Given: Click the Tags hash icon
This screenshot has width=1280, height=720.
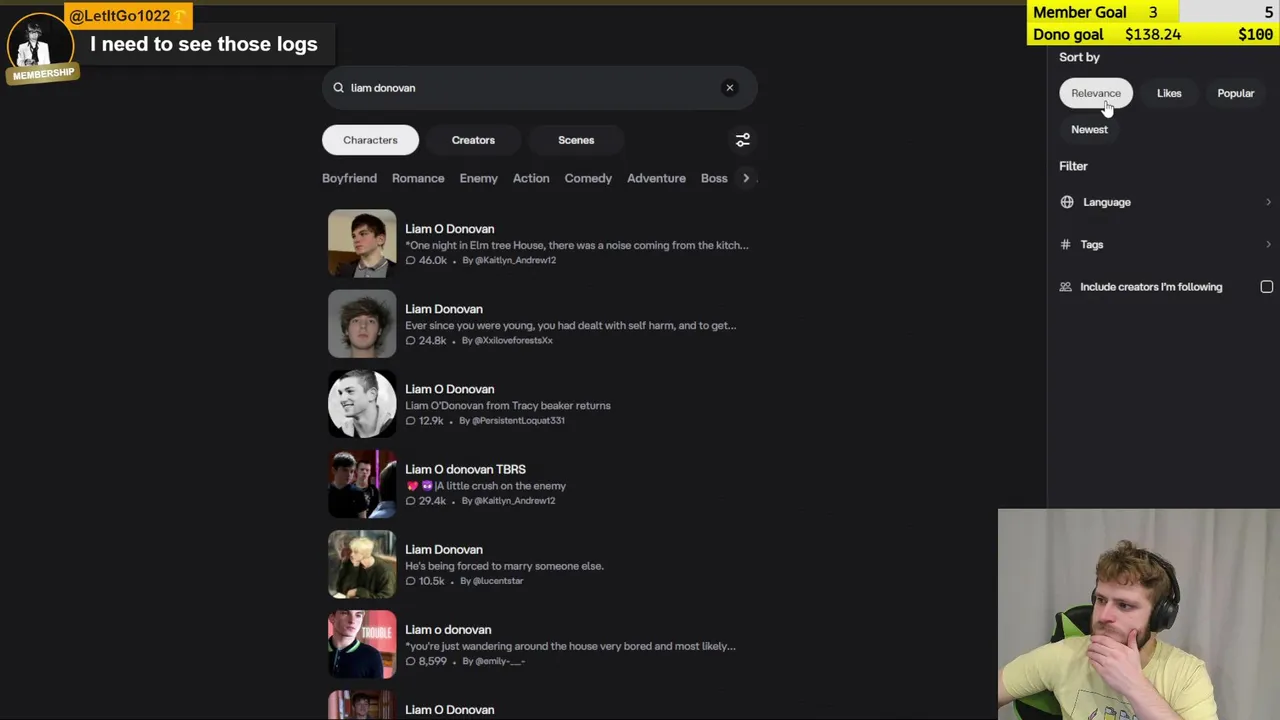Looking at the screenshot, I should click(x=1066, y=244).
